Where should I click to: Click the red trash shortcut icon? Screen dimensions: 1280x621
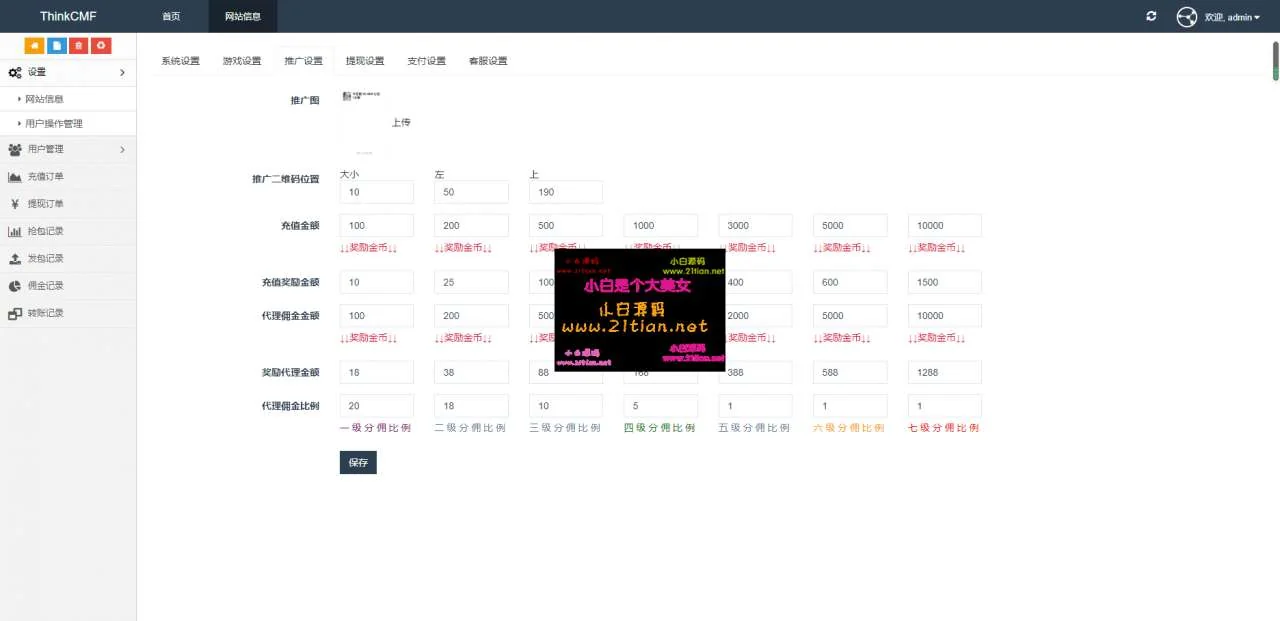pyautogui.click(x=79, y=46)
